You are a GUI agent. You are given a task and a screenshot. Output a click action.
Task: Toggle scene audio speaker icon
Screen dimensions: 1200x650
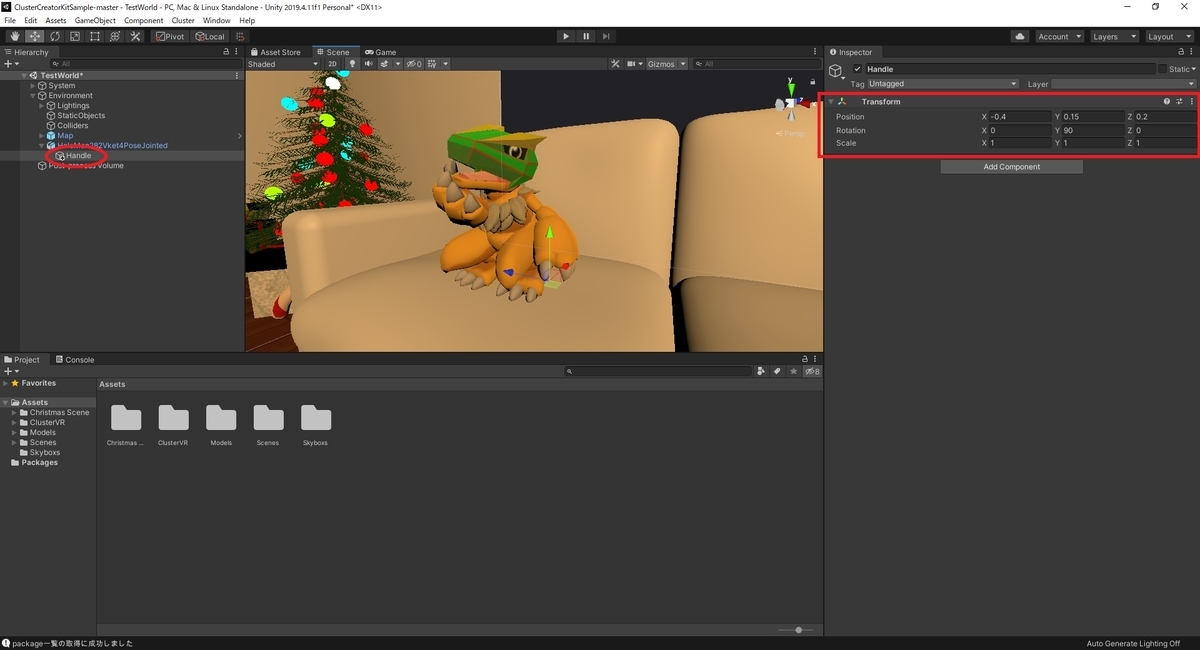pos(368,64)
